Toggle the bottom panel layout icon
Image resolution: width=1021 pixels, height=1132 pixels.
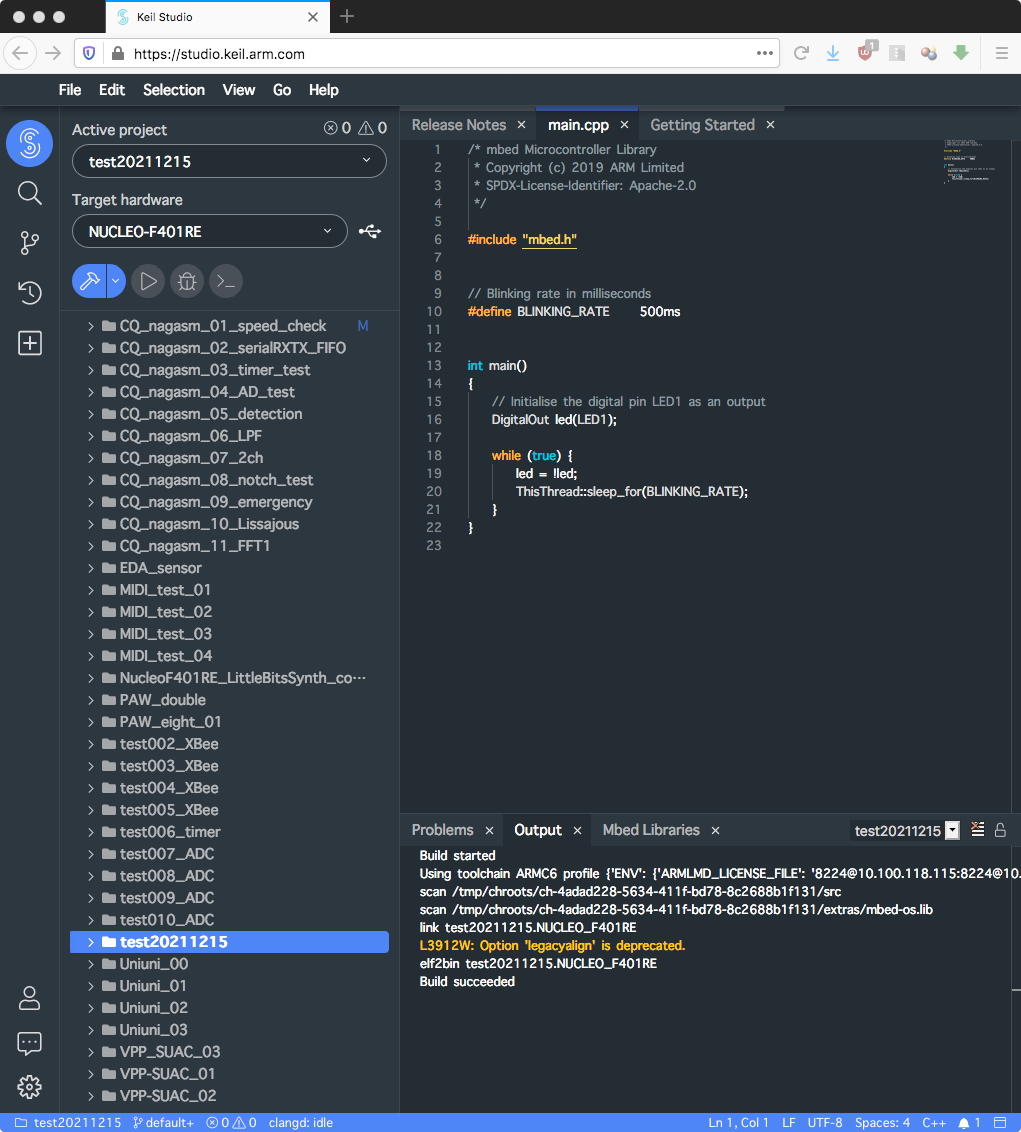[1000, 1123]
